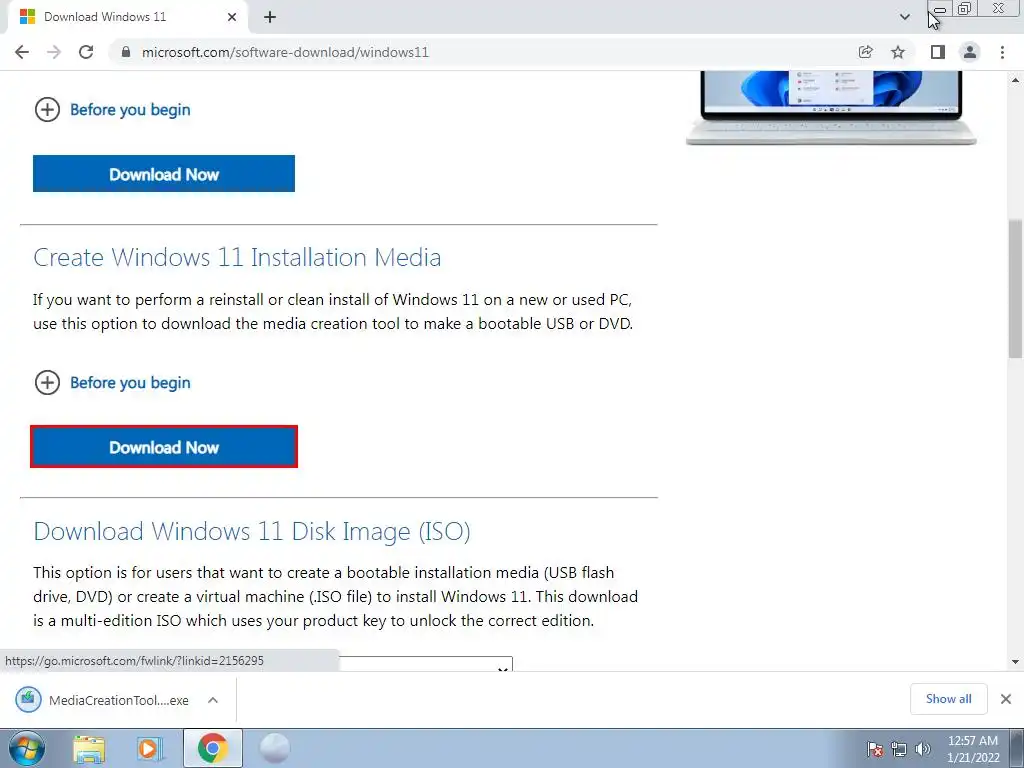The height and width of the screenshot is (768, 1024).
Task: Close the Download Windows 11 tab
Action: click(x=232, y=17)
